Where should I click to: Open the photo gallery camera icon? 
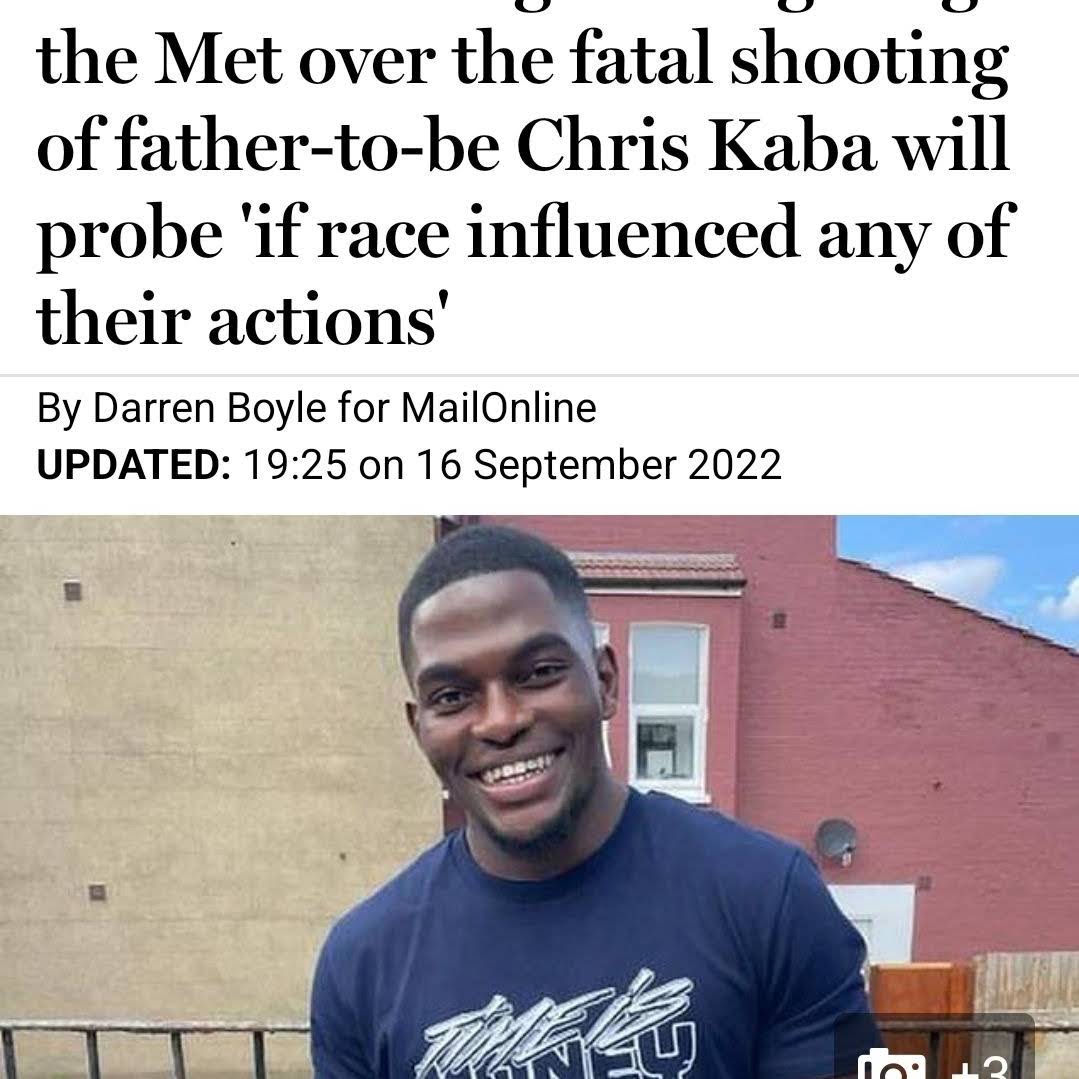(891, 1065)
